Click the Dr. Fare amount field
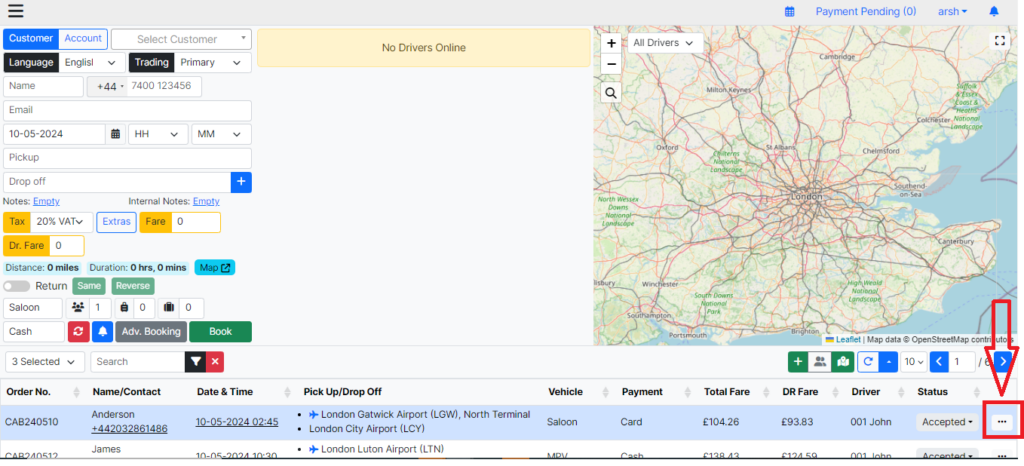This screenshot has height=466, width=1024. (67, 246)
